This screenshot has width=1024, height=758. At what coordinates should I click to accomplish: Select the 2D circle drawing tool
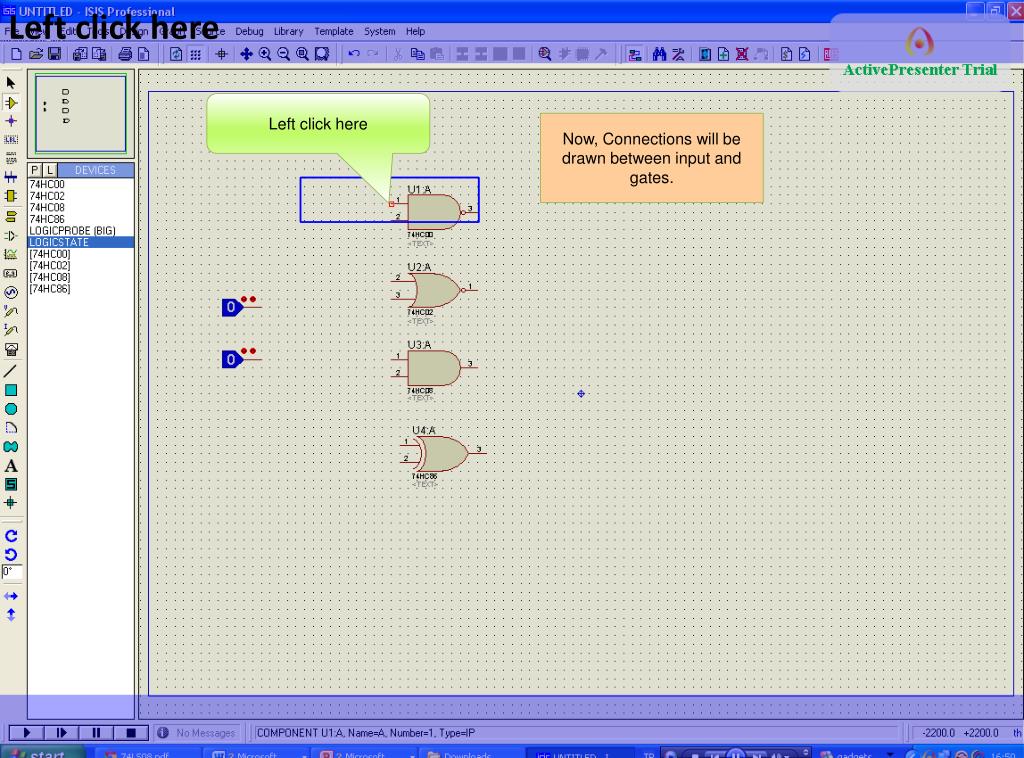click(x=10, y=409)
